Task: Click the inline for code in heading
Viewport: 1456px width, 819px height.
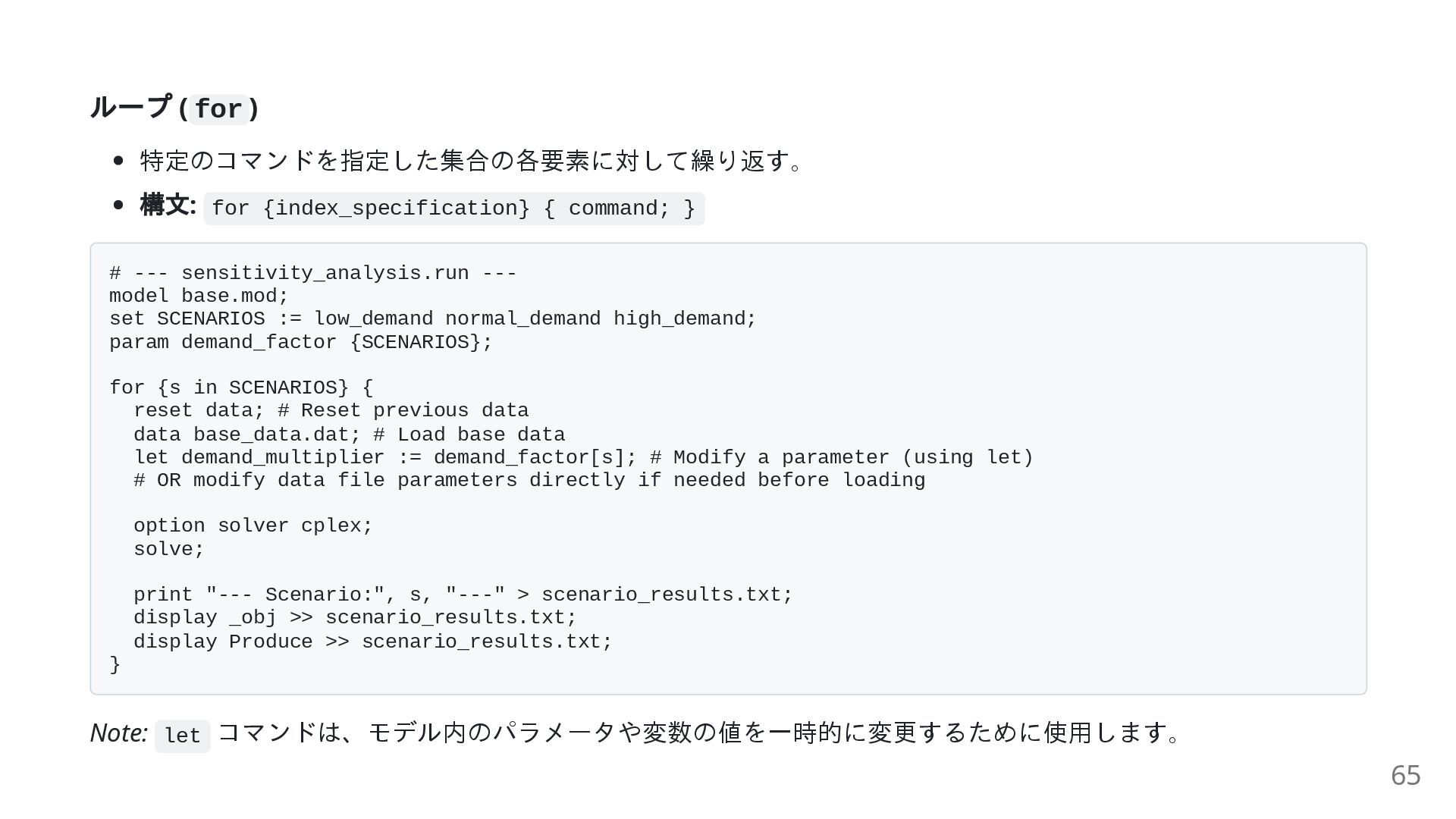Action: tap(218, 110)
